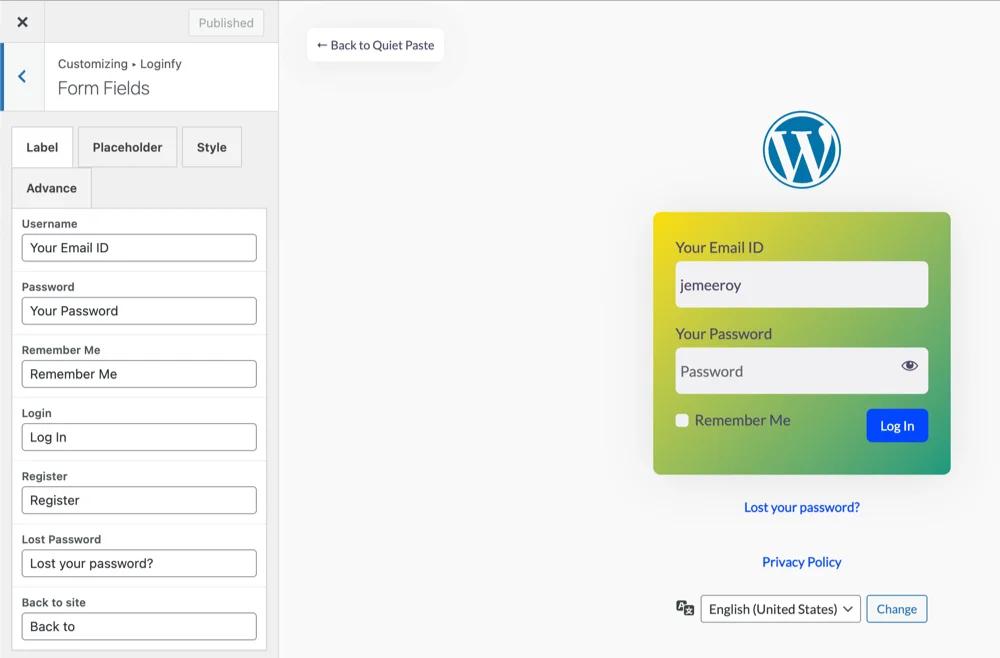Focus the username field containing jemeeroy
This screenshot has height=658, width=1000.
click(x=802, y=284)
